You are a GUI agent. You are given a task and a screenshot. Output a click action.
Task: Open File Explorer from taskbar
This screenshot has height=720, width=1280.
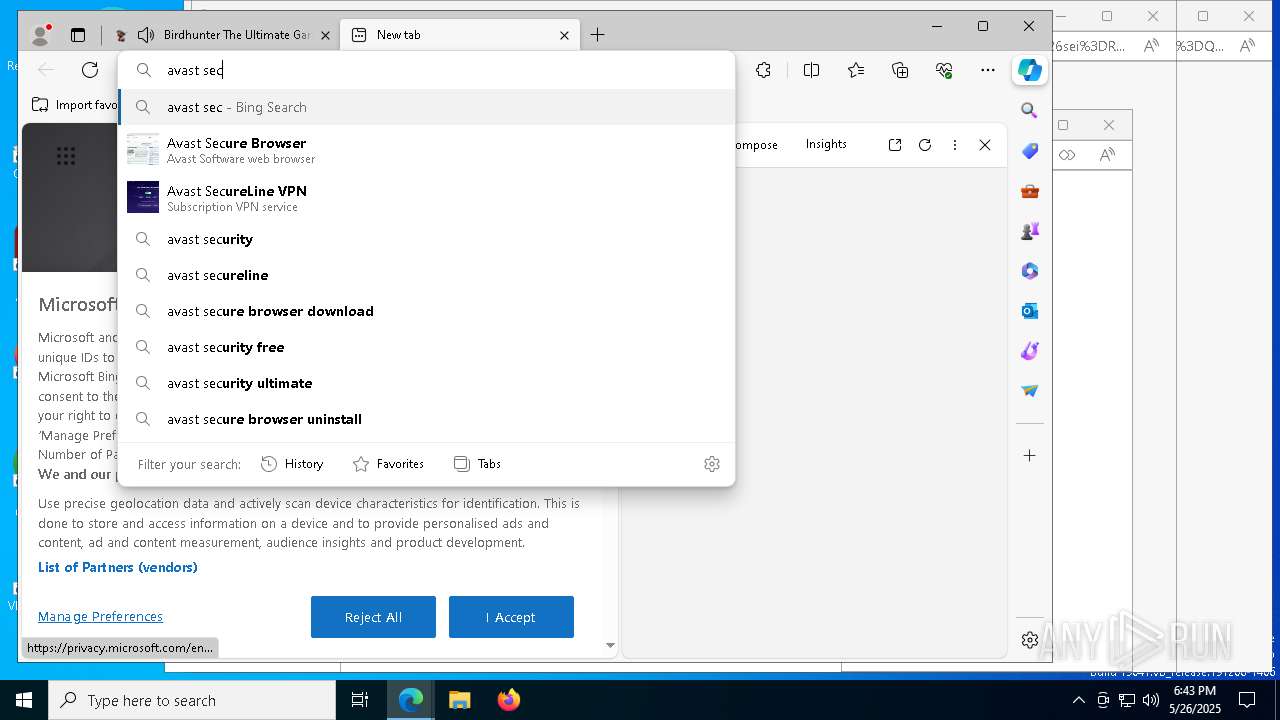coord(459,700)
